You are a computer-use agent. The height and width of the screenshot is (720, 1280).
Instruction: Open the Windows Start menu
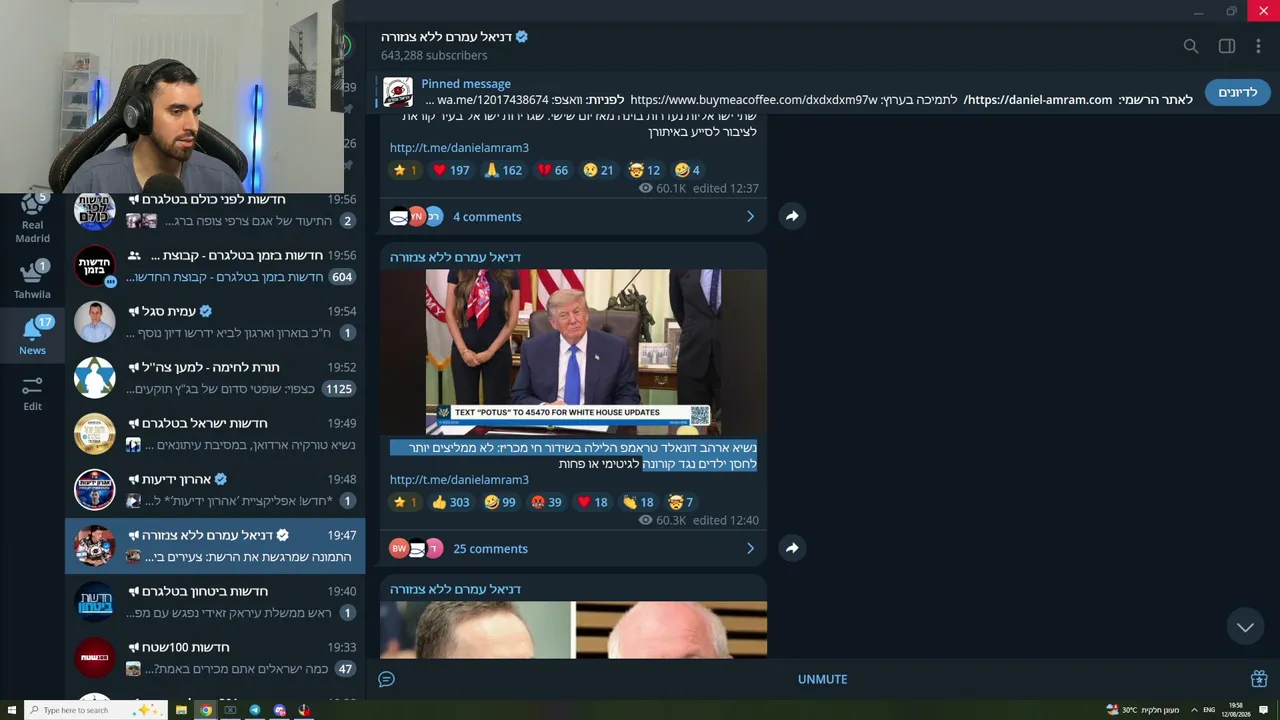(12, 710)
